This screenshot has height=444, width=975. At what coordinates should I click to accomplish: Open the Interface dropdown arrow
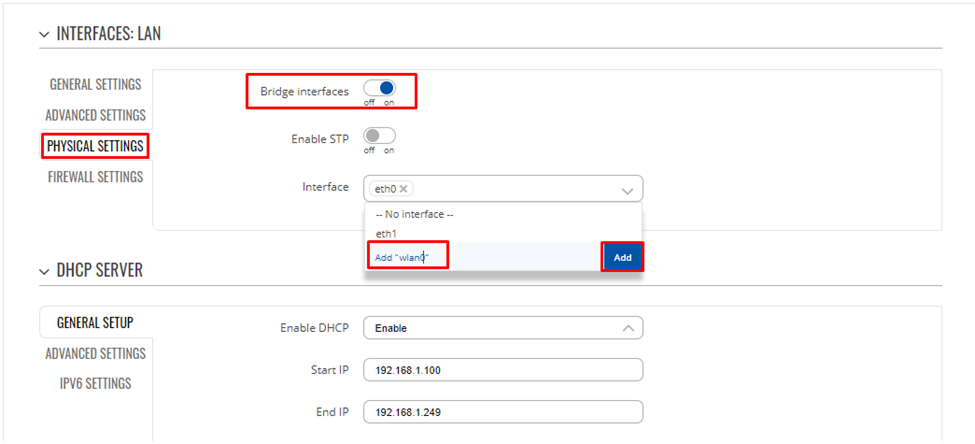coord(628,190)
